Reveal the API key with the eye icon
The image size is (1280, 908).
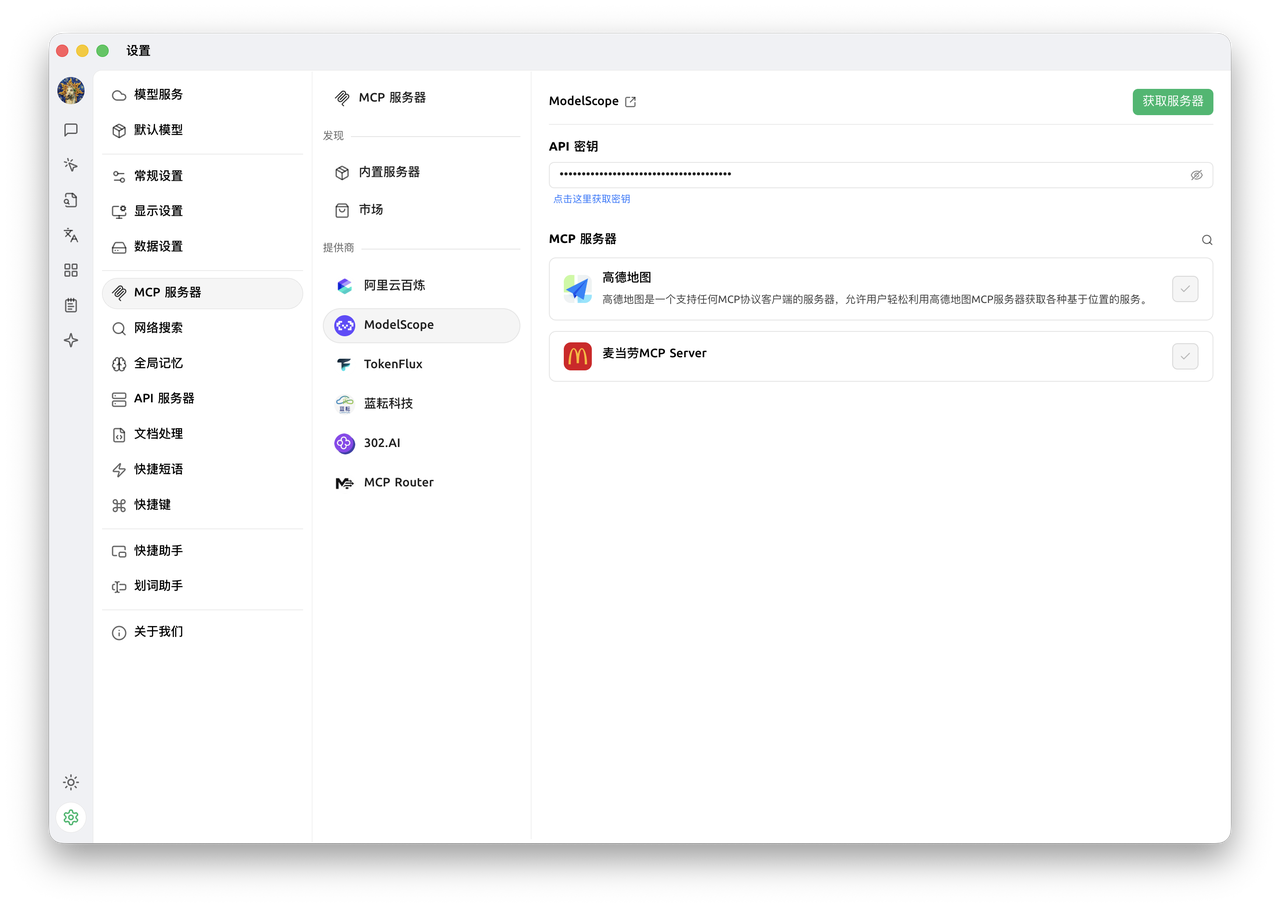[1196, 175]
